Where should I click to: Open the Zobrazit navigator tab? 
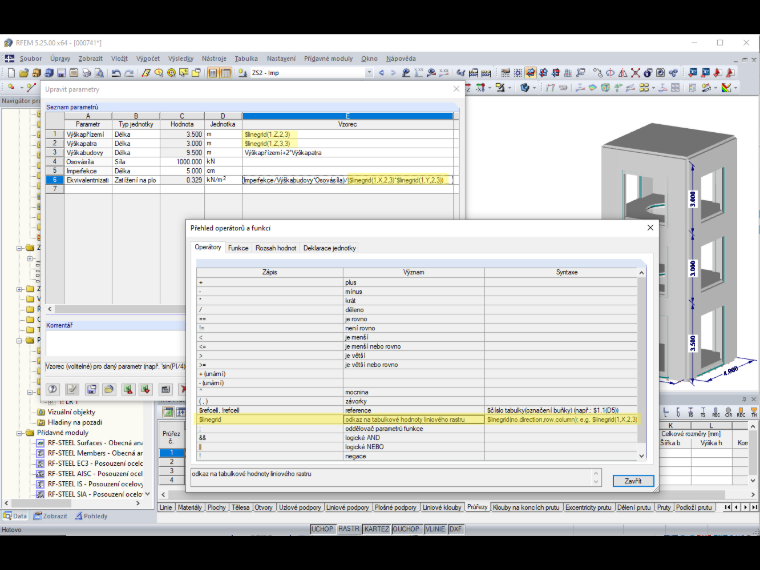50,516
